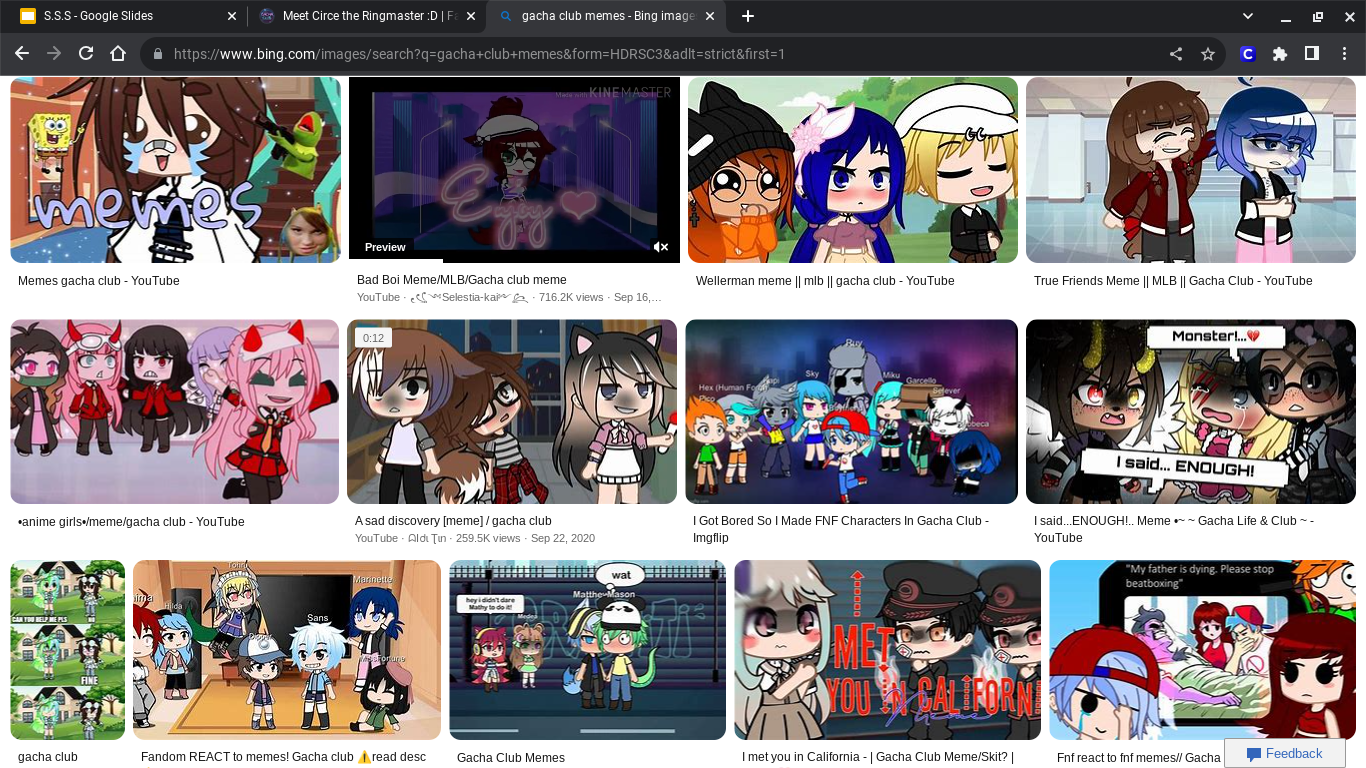This screenshot has width=1366, height=768.
Task: Select the gacha club memes Bing tab
Action: [605, 16]
